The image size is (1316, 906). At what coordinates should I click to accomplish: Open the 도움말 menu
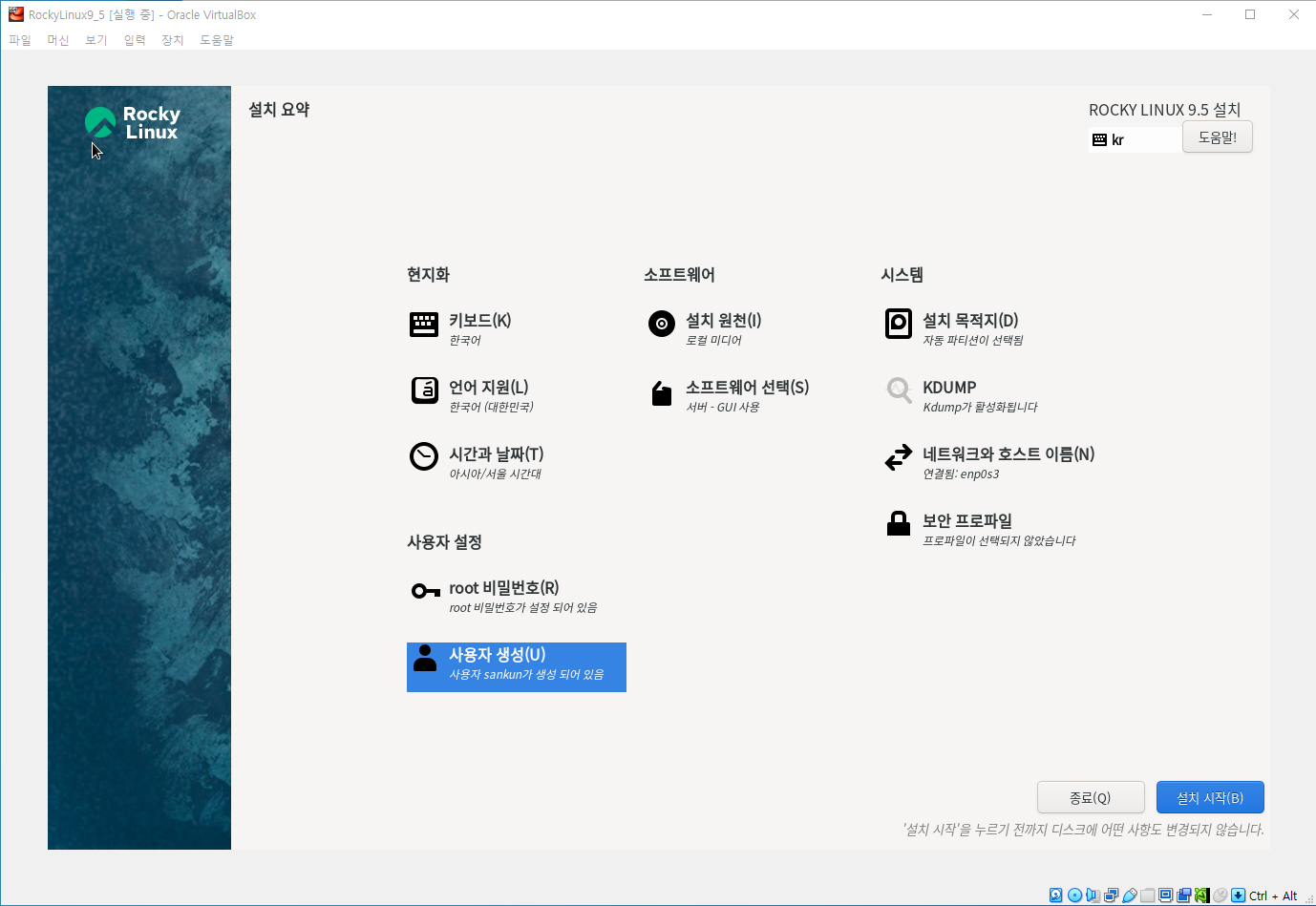(x=217, y=40)
